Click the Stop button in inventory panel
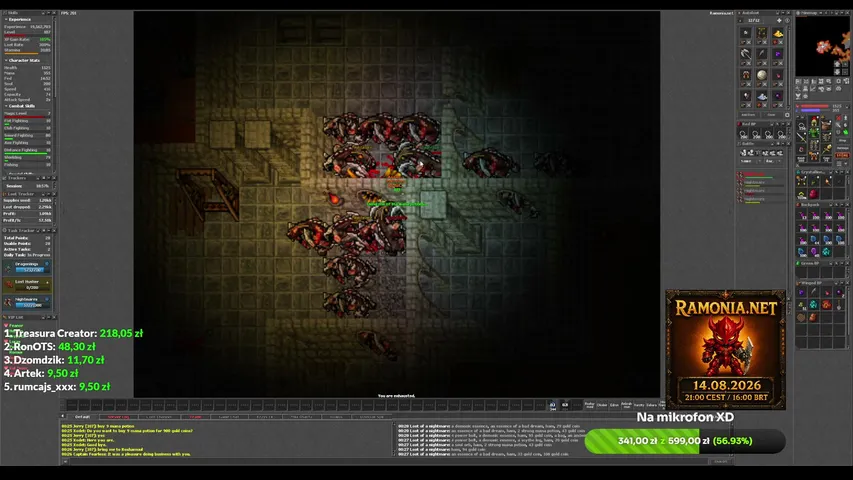Image resolution: width=853 pixels, height=480 pixels. coord(843,140)
